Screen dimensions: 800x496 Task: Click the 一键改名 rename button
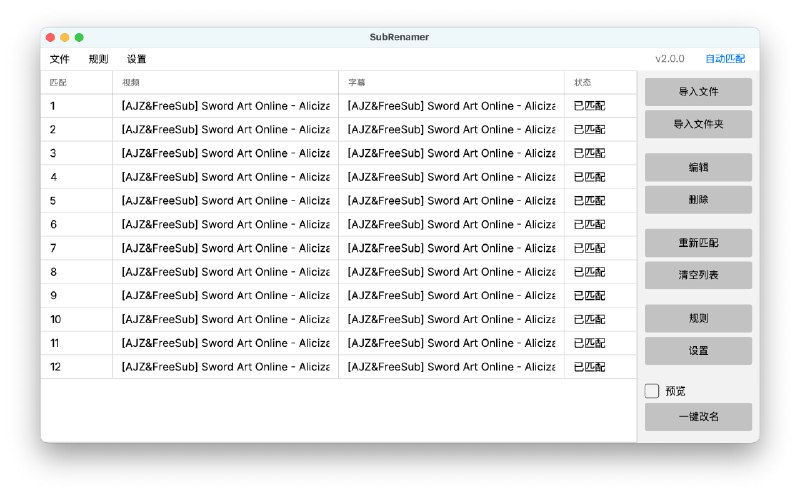point(698,417)
